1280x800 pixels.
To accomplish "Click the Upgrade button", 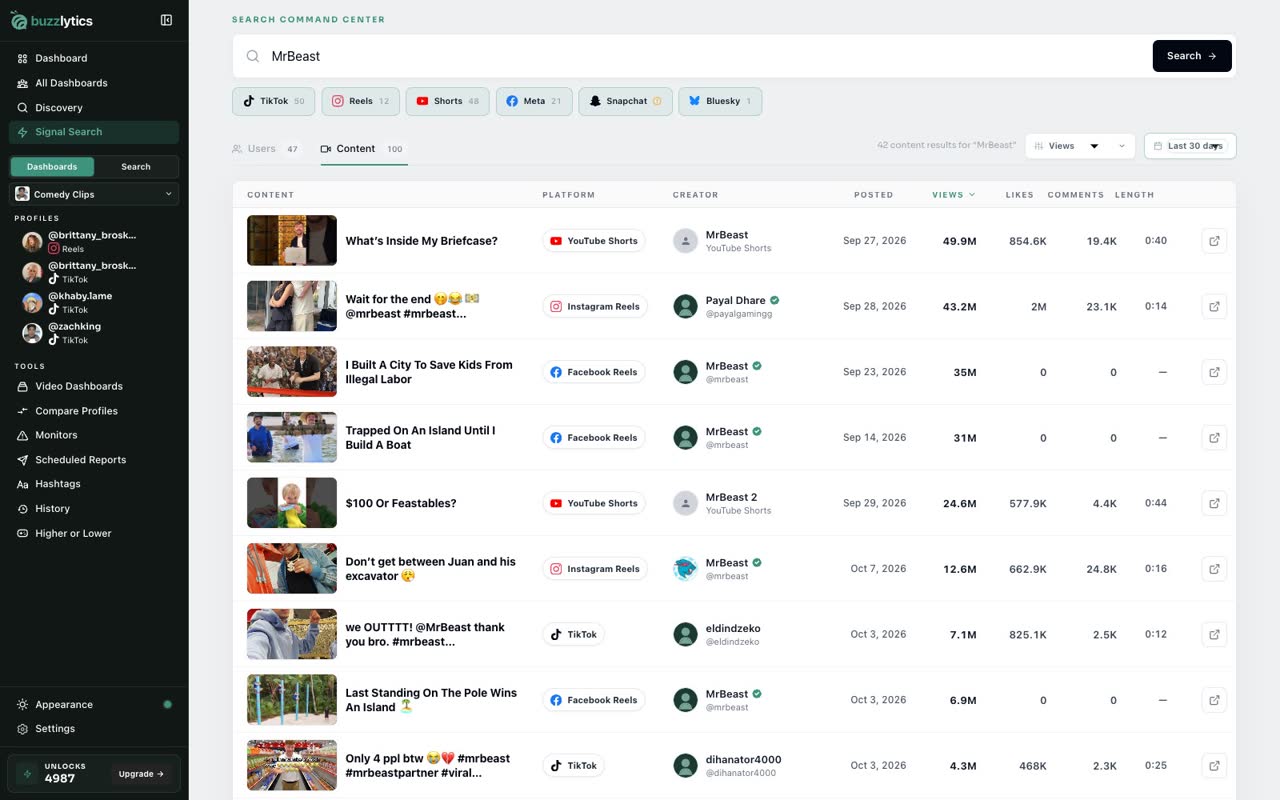I will (x=142, y=774).
